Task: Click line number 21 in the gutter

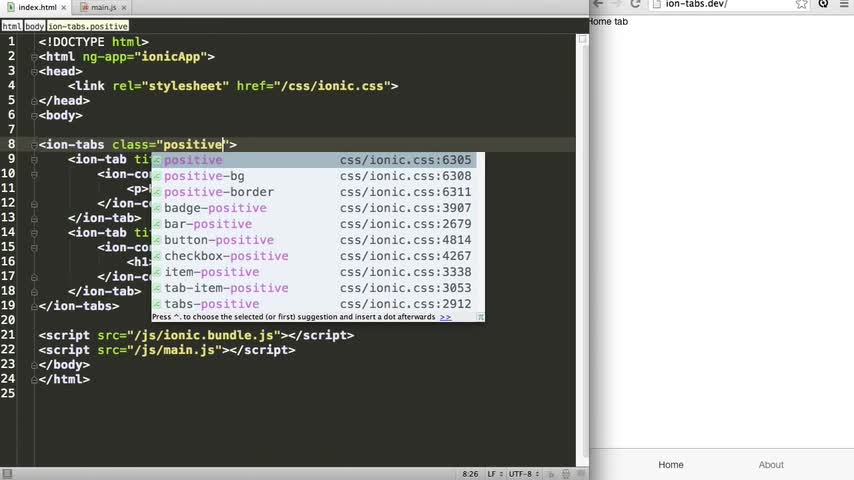Action: click(8, 335)
